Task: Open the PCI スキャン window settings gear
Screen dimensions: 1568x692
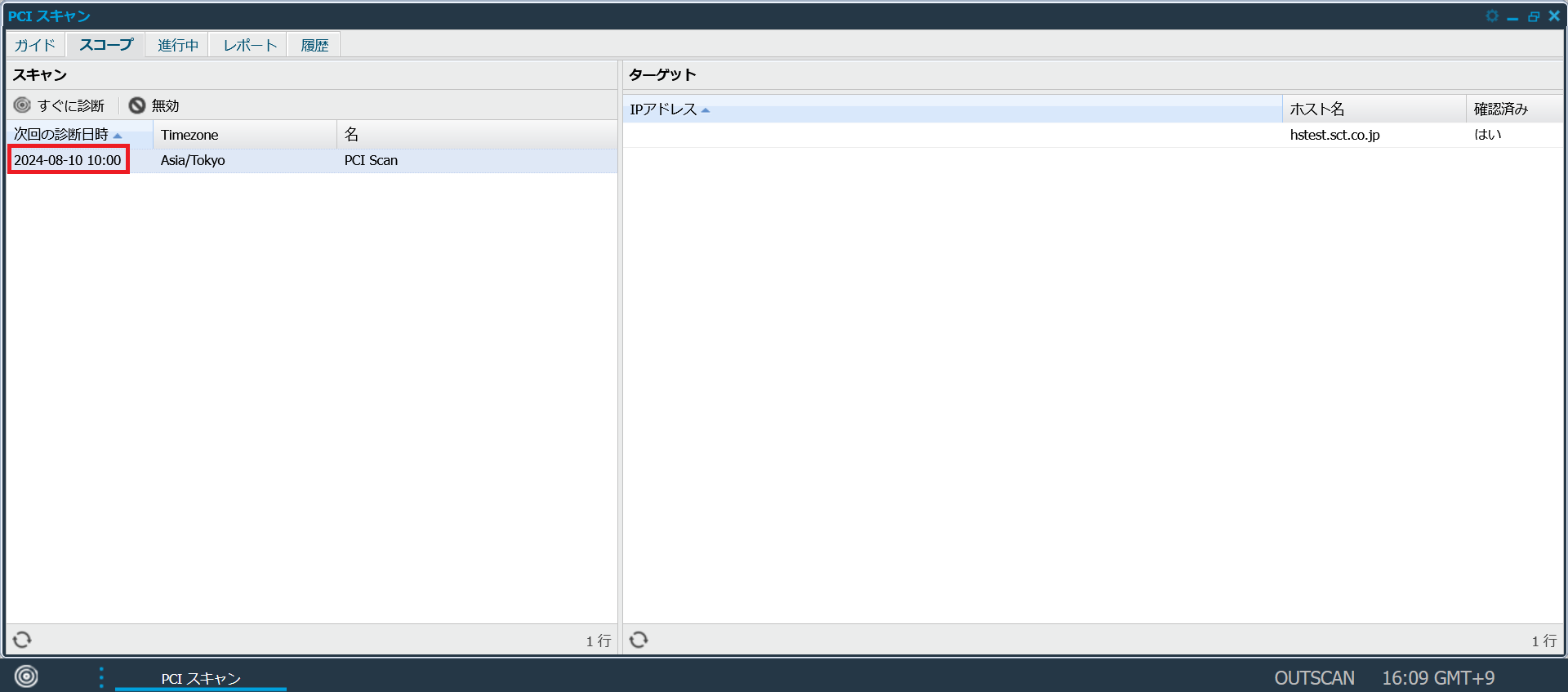Action: click(1492, 16)
